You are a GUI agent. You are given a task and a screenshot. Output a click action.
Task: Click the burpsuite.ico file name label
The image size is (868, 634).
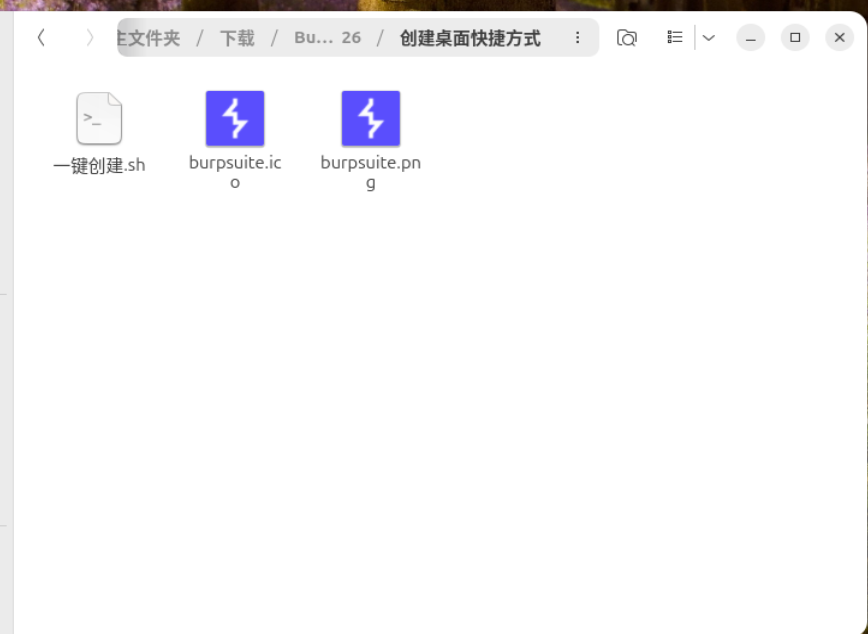click(x=235, y=172)
